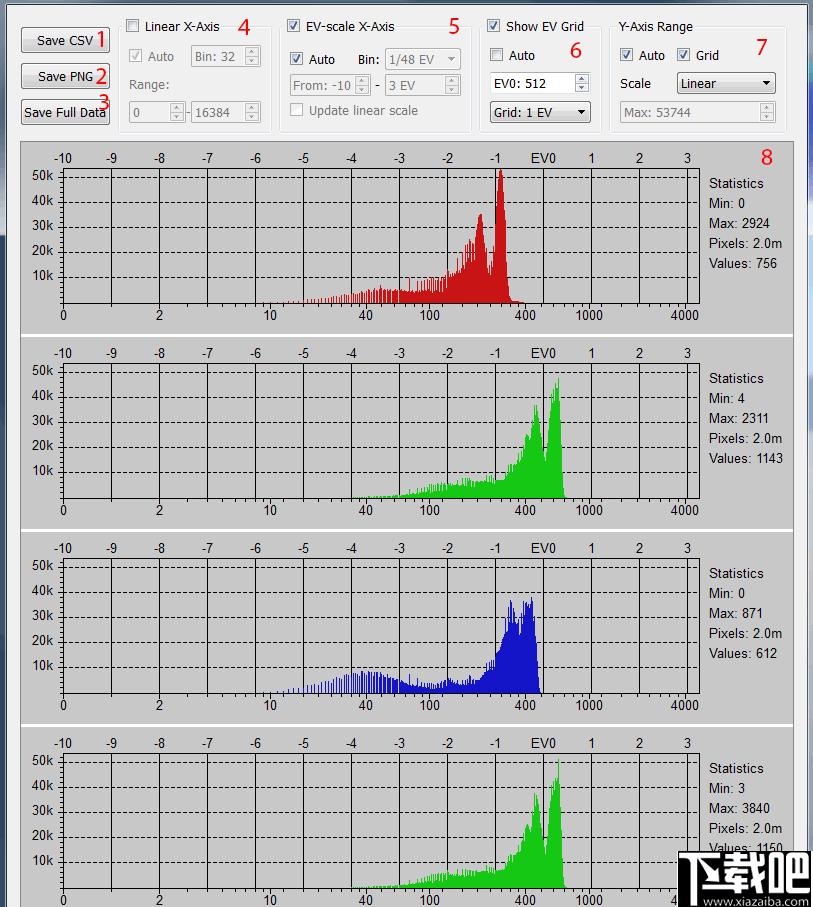The height and width of the screenshot is (907, 813).
Task: Click the first green channel histogram plot
Action: point(381,431)
